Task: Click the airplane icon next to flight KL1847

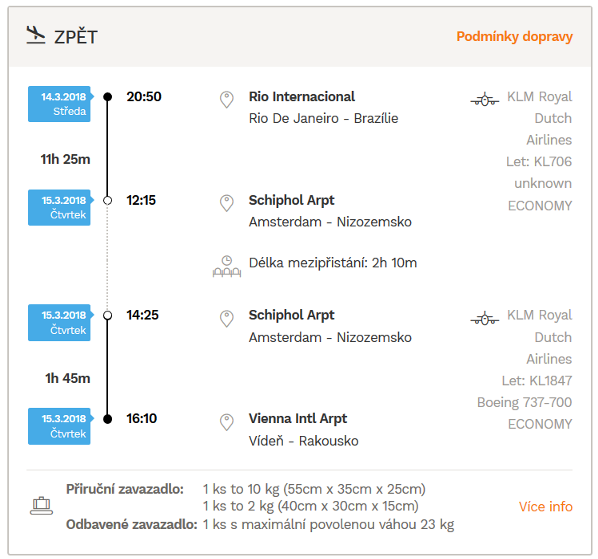Action: point(485,318)
